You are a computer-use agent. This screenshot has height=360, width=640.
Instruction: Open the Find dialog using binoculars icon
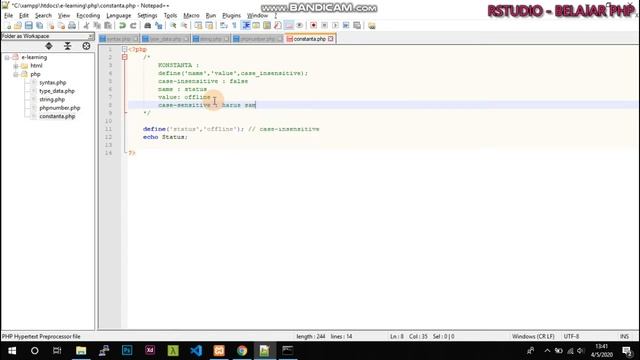147,26
